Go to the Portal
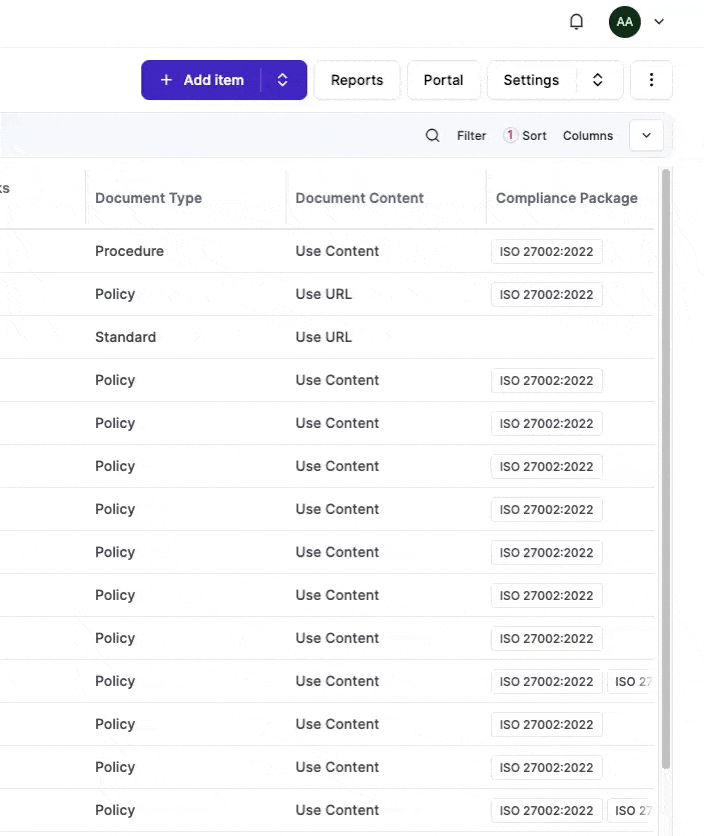This screenshot has width=704, height=836. pyautogui.click(x=443, y=80)
